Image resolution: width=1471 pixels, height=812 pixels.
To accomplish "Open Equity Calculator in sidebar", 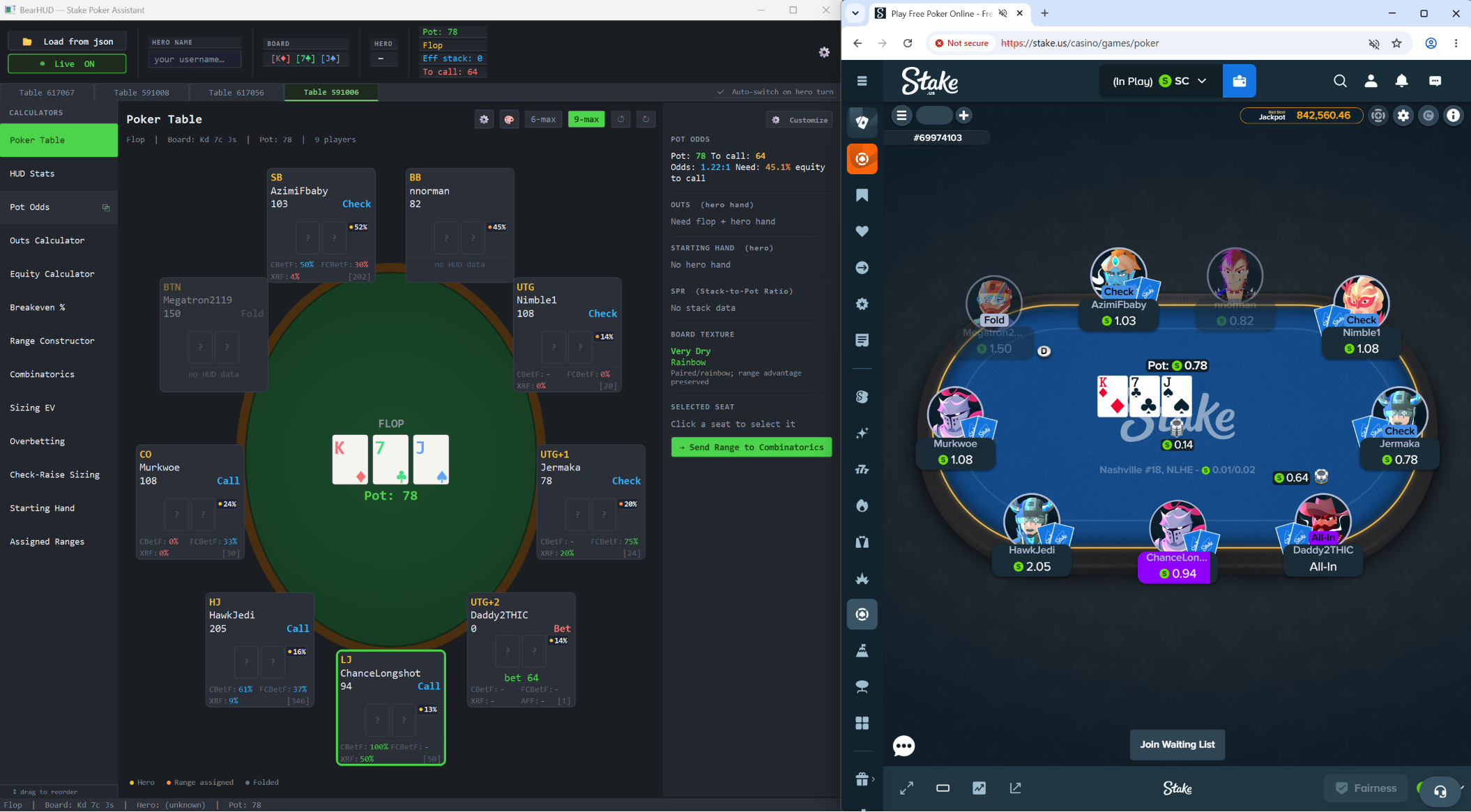I will pyautogui.click(x=59, y=274).
